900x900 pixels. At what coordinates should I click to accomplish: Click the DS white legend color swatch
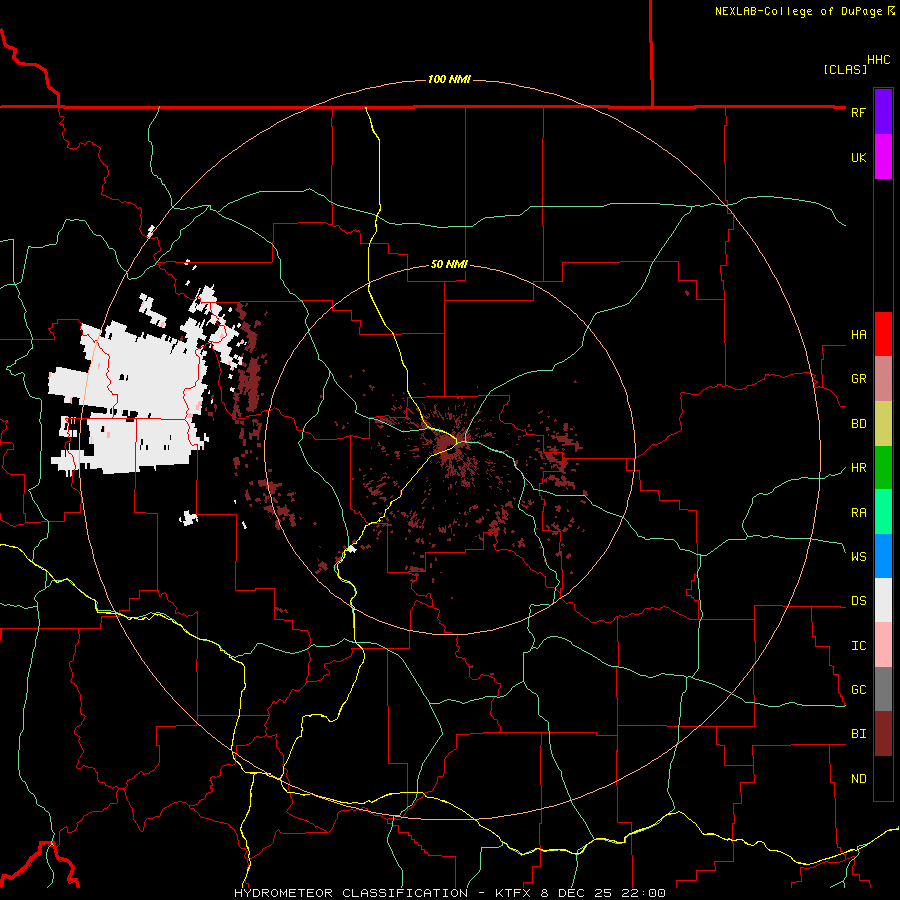point(883,600)
